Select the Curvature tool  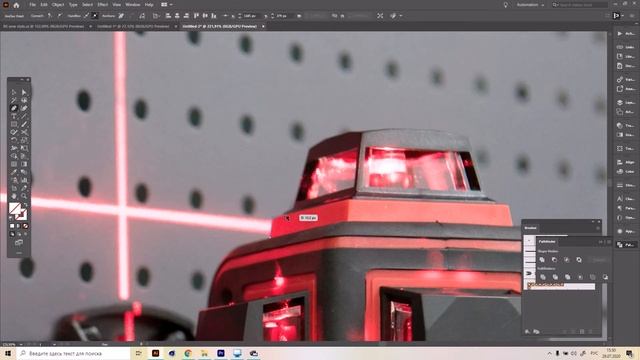tap(24, 108)
